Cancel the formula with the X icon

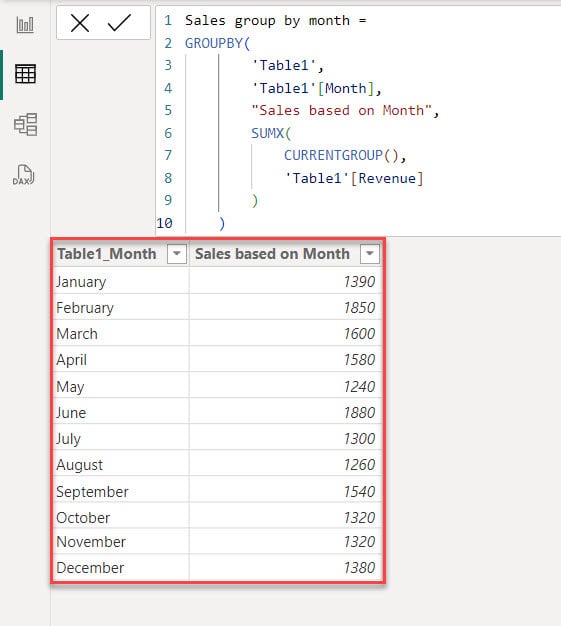(x=80, y=23)
